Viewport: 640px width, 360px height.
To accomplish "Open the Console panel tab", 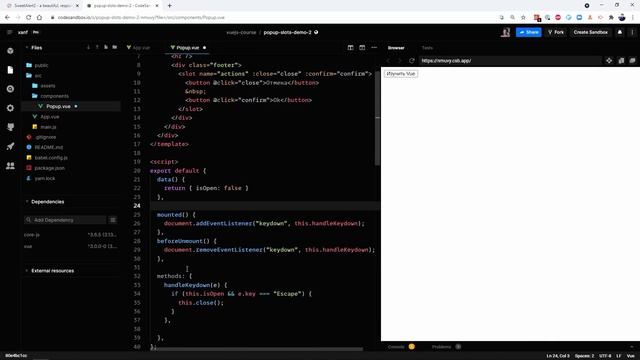I will coord(396,347).
